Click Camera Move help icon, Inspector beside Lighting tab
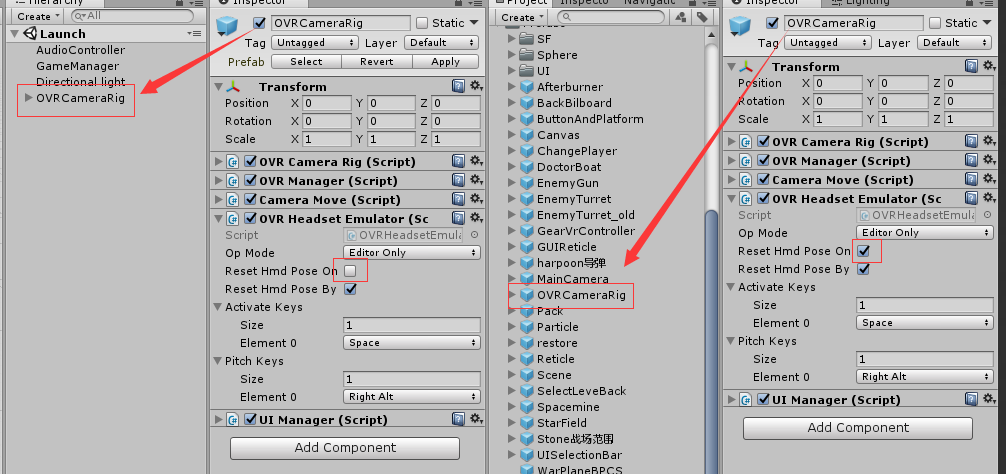 (x=972, y=180)
